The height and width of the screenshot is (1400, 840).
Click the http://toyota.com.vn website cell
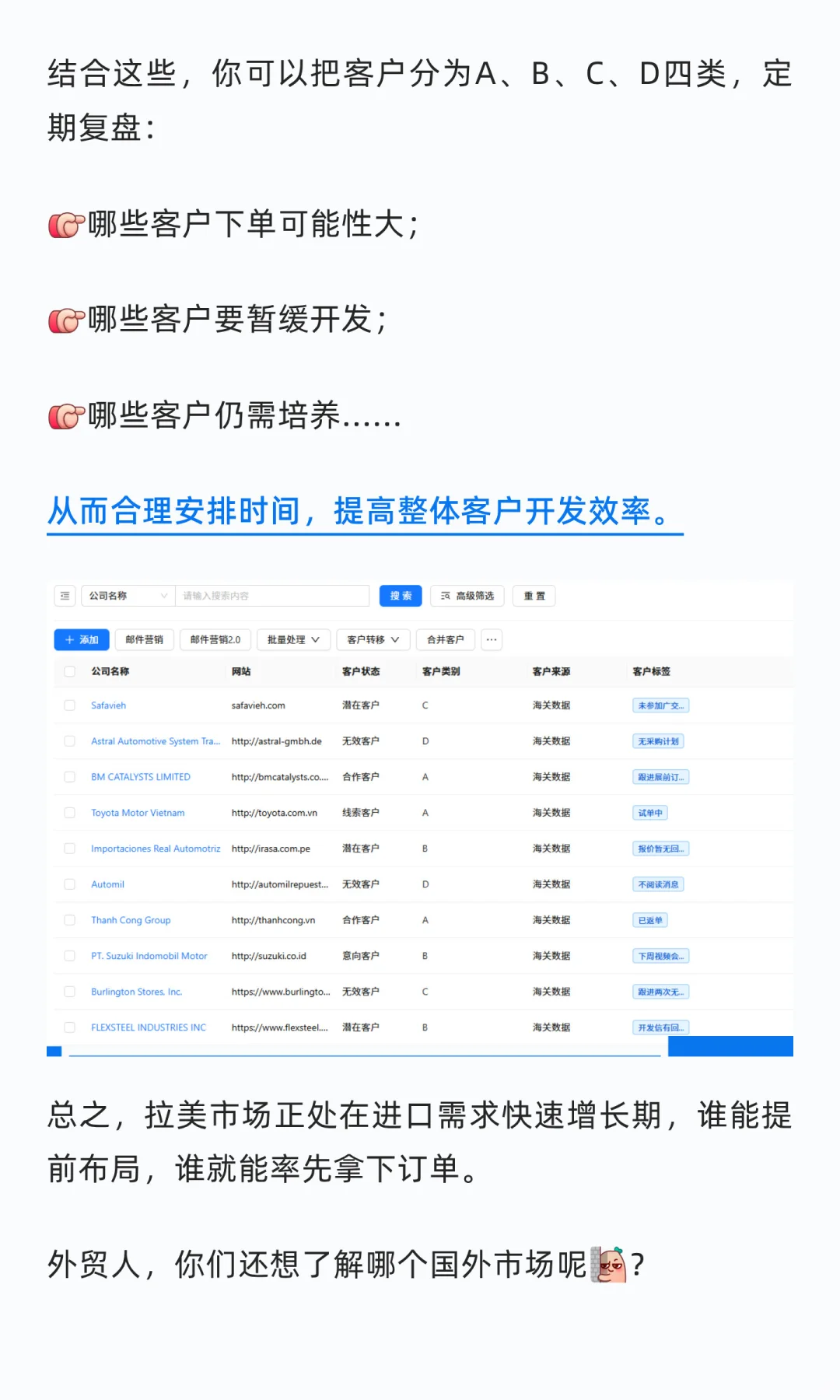point(275,813)
